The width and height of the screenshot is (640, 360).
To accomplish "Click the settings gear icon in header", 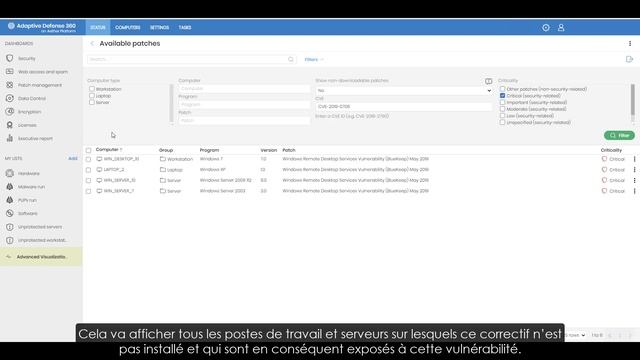I will click(x=546, y=27).
